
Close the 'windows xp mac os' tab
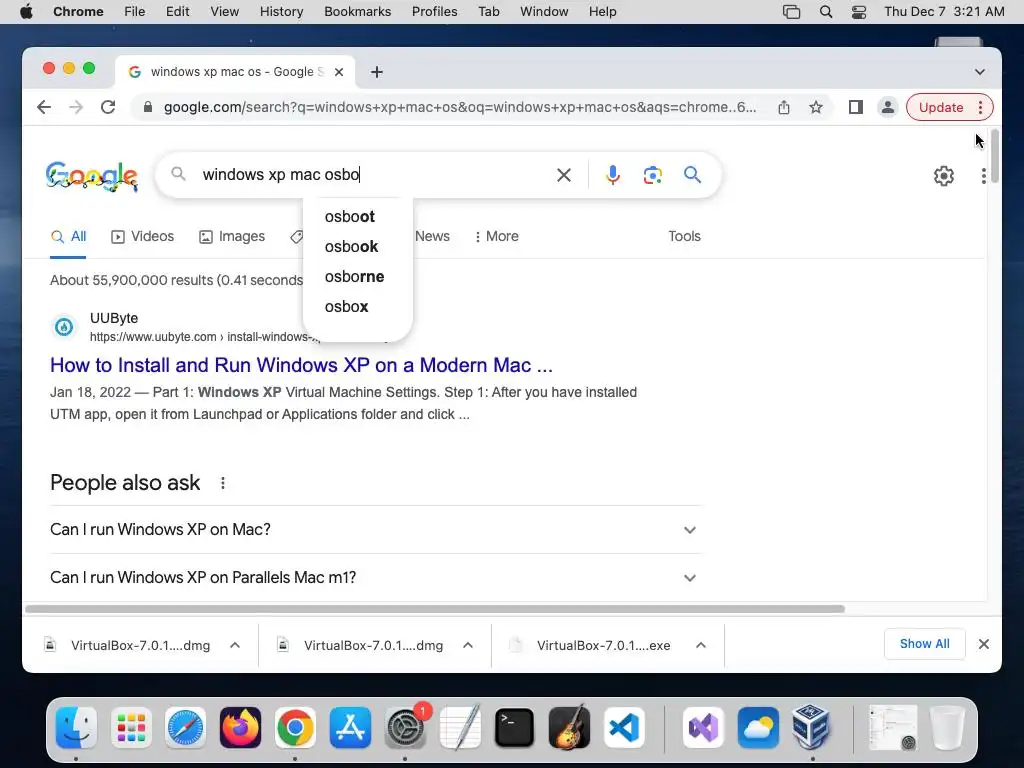point(339,72)
